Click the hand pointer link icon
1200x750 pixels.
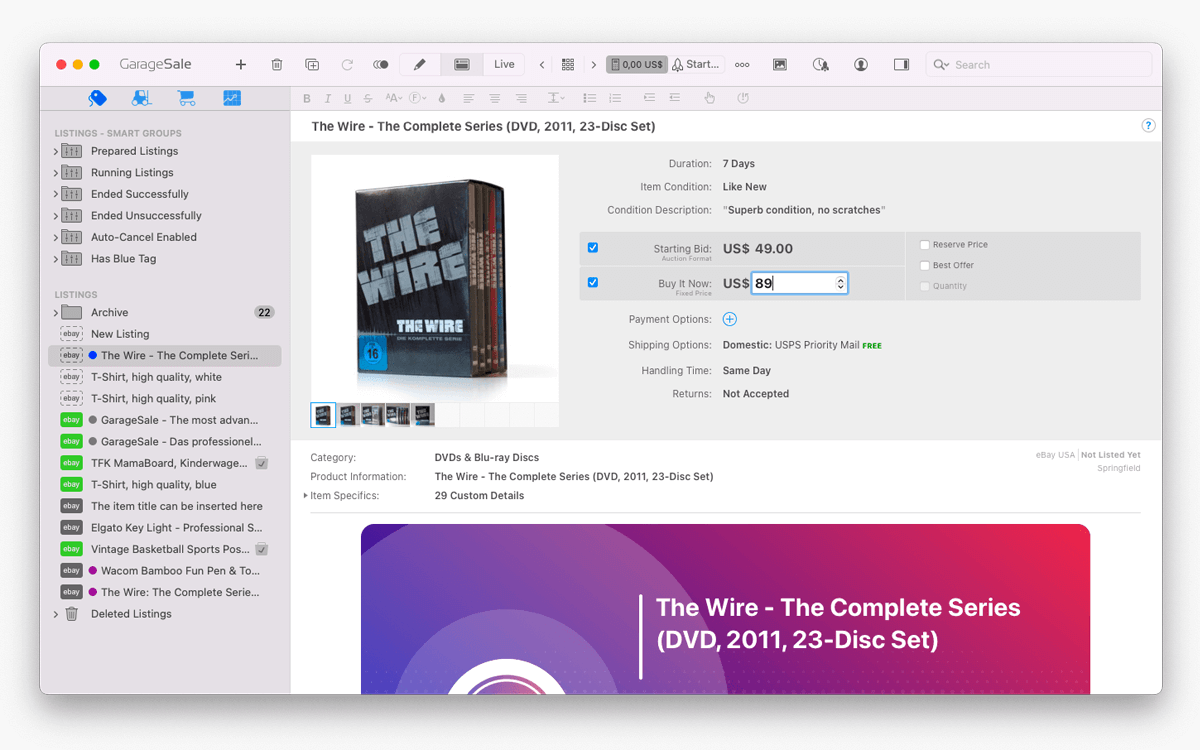tap(710, 98)
